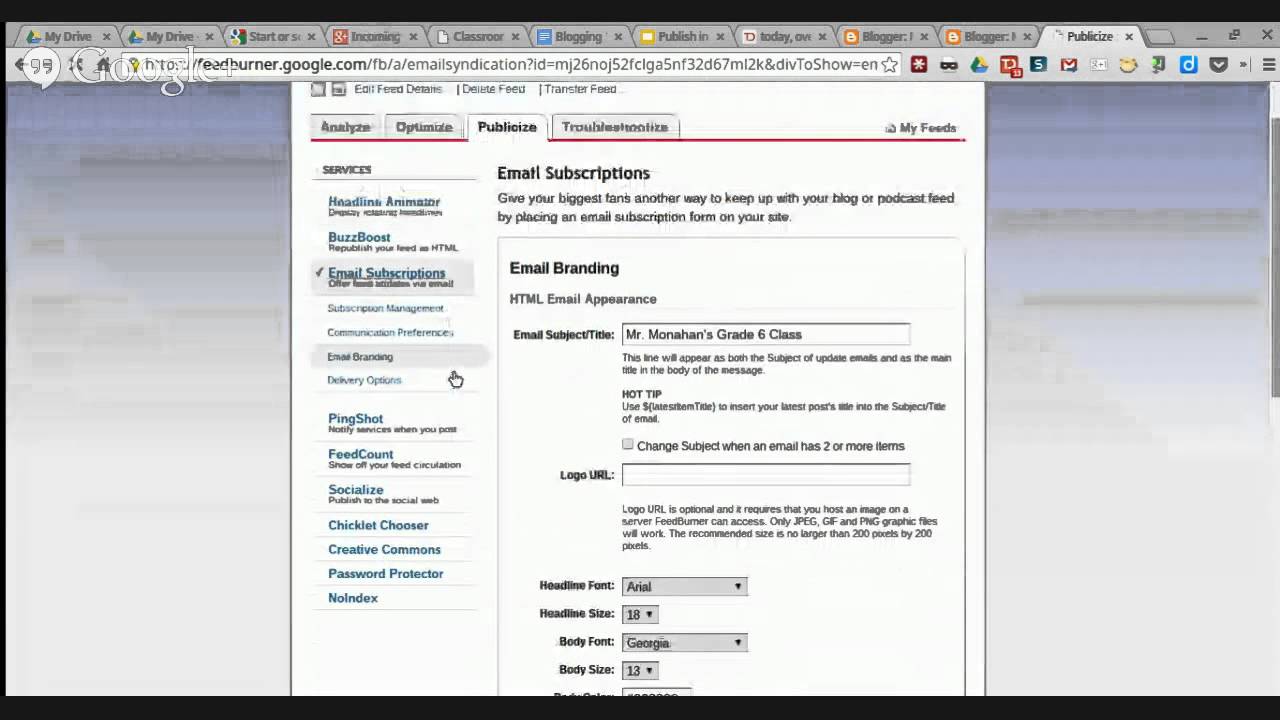Click the feed icon left of Edit Feed Details

click(339, 89)
